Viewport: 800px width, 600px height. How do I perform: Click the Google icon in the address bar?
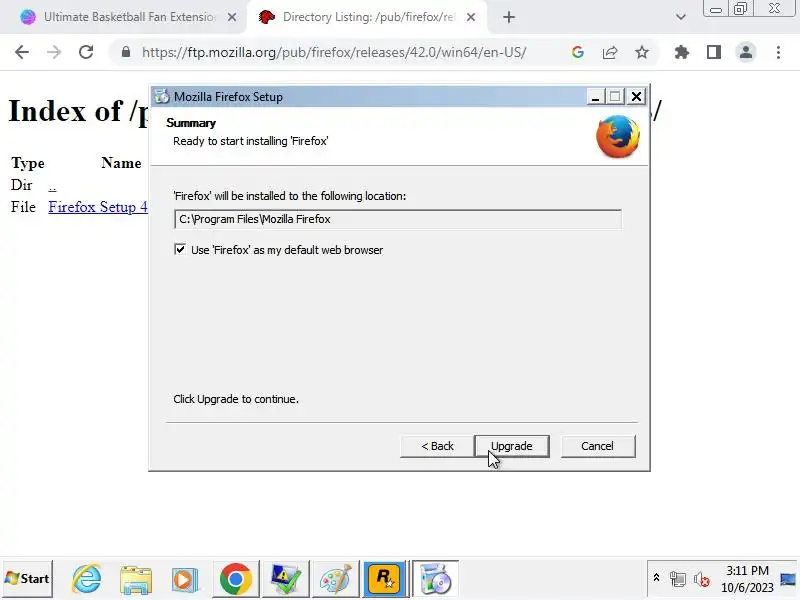tap(578, 52)
